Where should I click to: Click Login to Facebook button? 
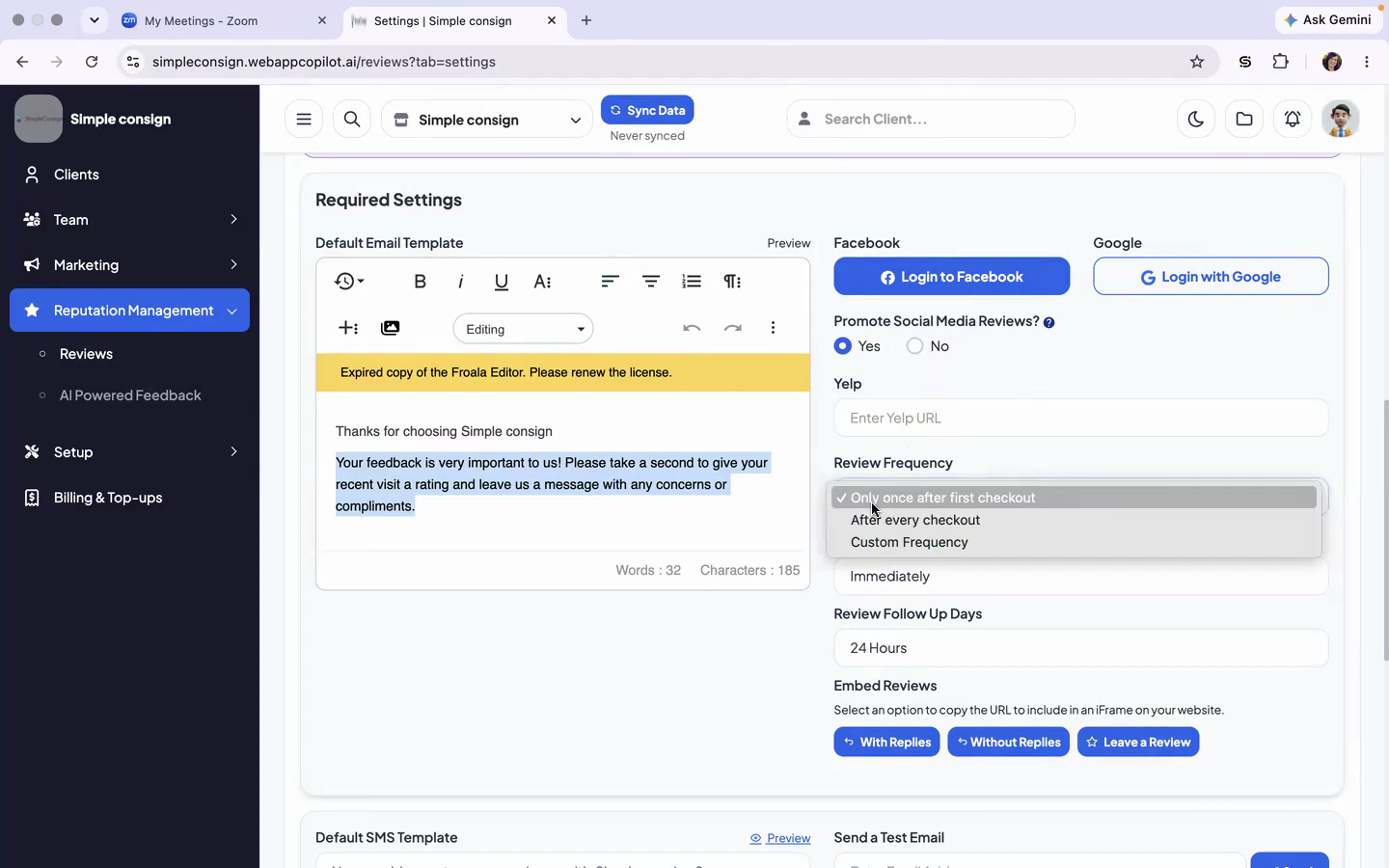(x=952, y=277)
